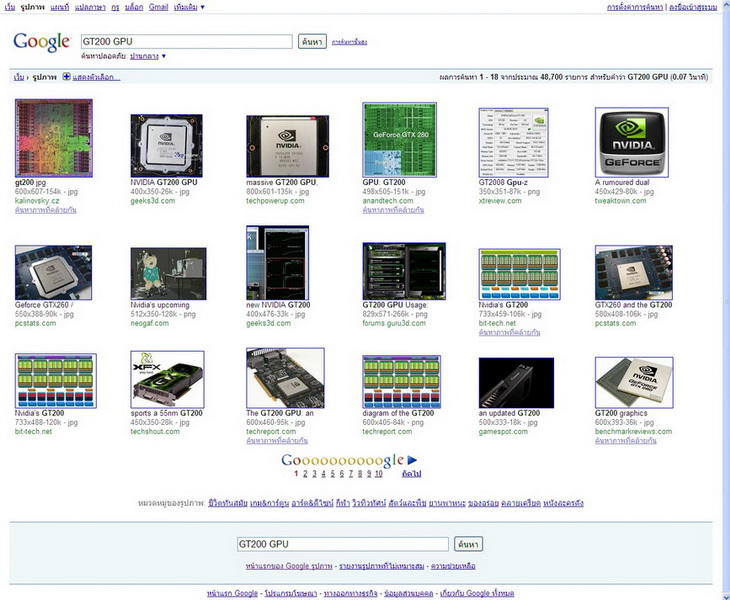The width and height of the screenshot is (730, 600).
Task: Open the SafeSearch moderate dropdown
Action: (148, 56)
